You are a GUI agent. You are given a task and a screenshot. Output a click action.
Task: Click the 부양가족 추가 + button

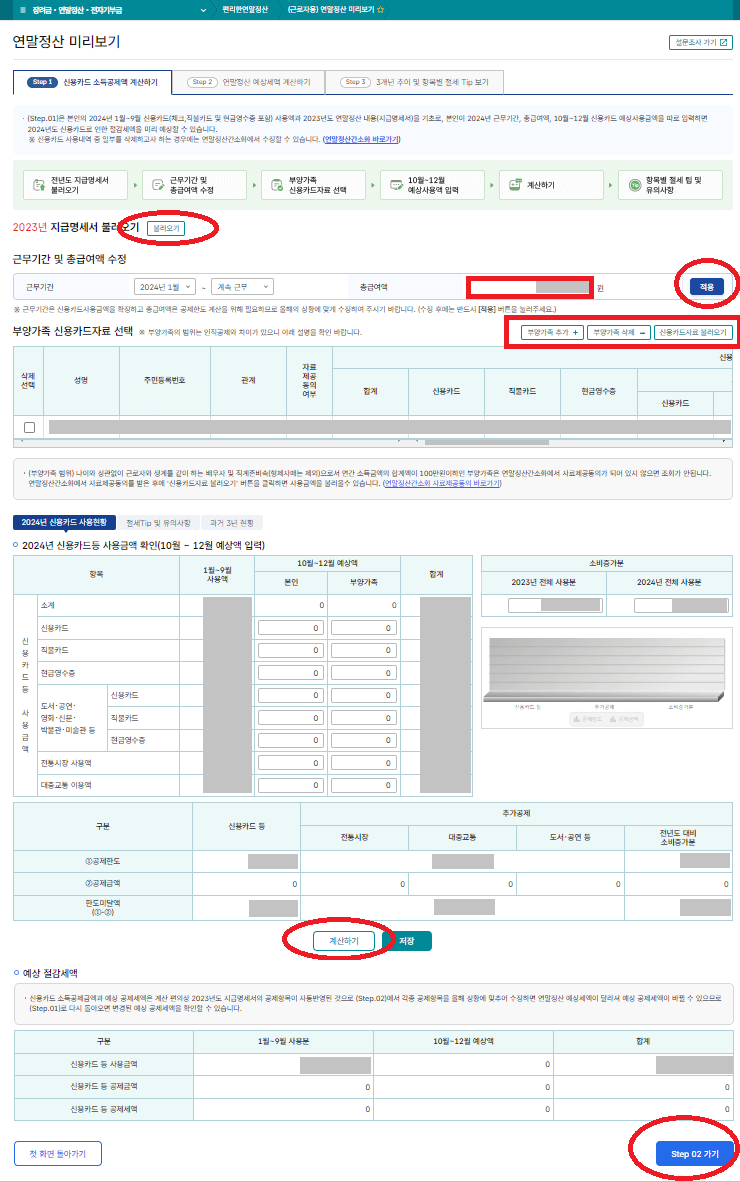(552, 332)
